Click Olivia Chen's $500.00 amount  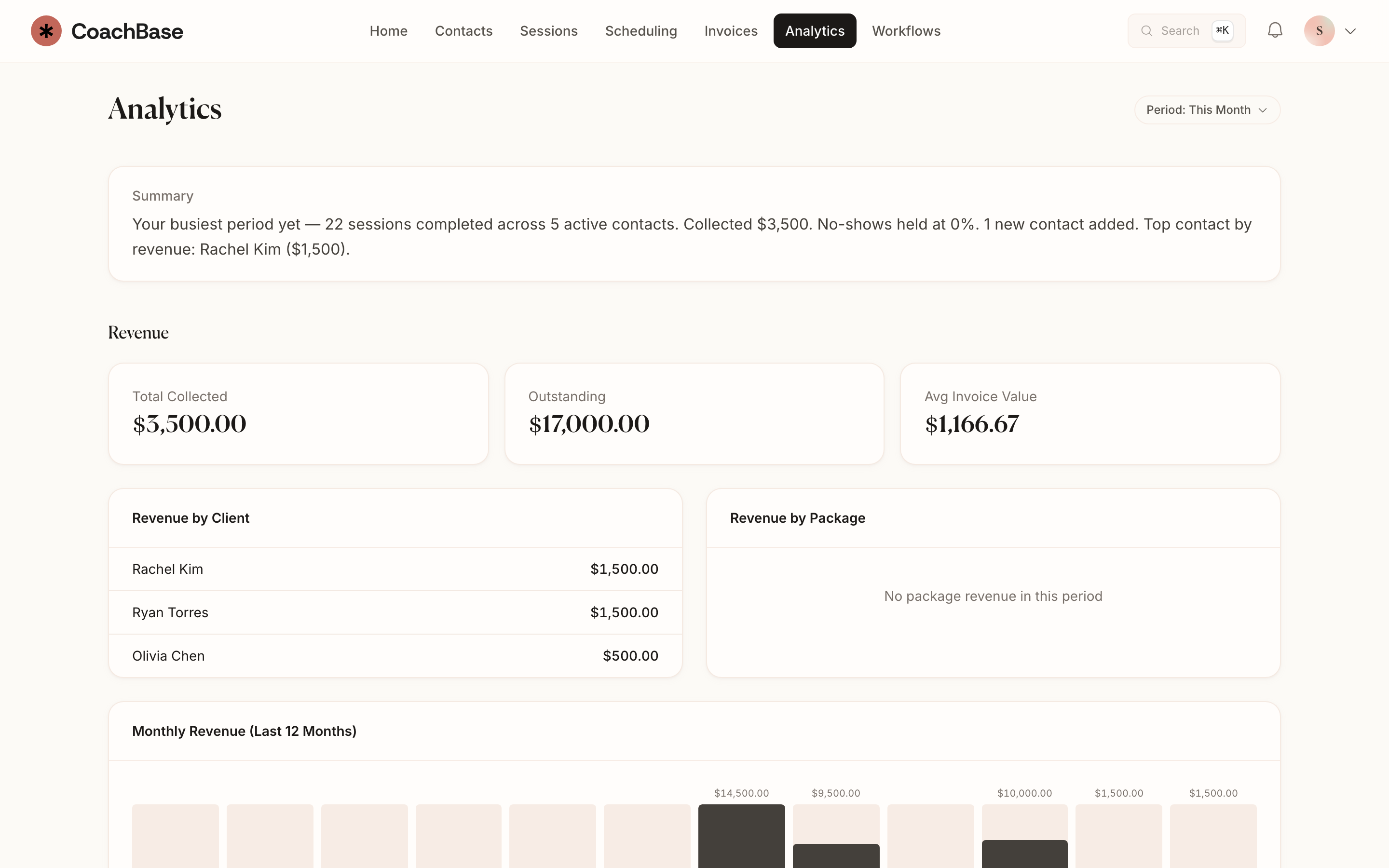click(x=630, y=656)
